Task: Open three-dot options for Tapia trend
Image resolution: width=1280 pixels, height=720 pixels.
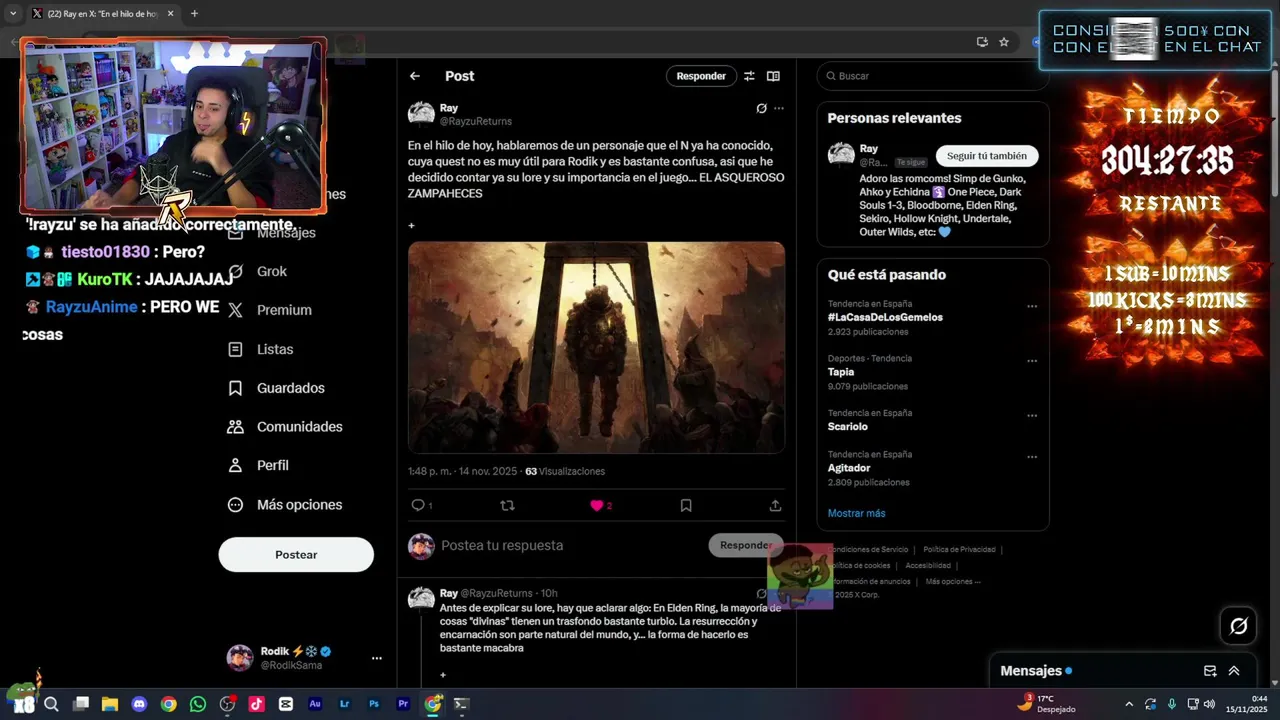Action: pyautogui.click(x=1032, y=361)
